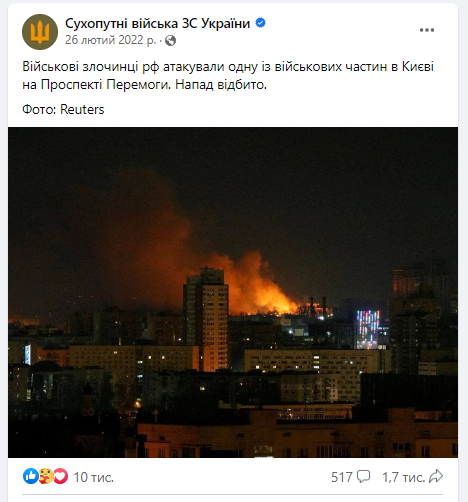Click the blue thumbs-up Like reaction icon
This screenshot has width=468, height=502.
coord(30,476)
